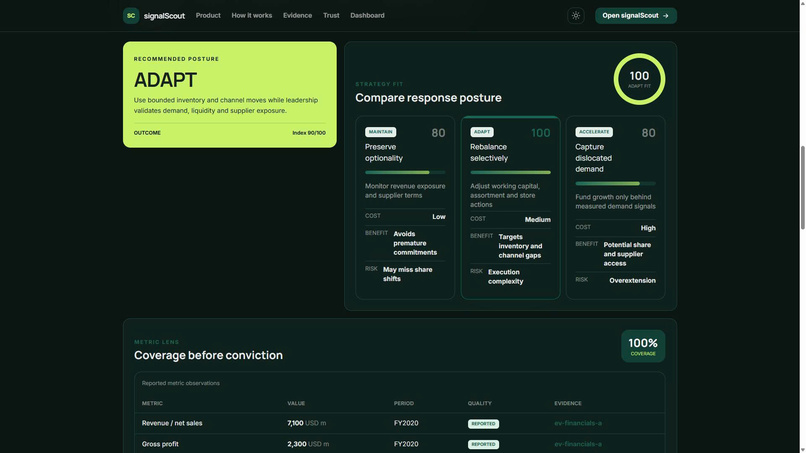Click the Adapt card score 100
806x453 pixels.
click(x=541, y=133)
